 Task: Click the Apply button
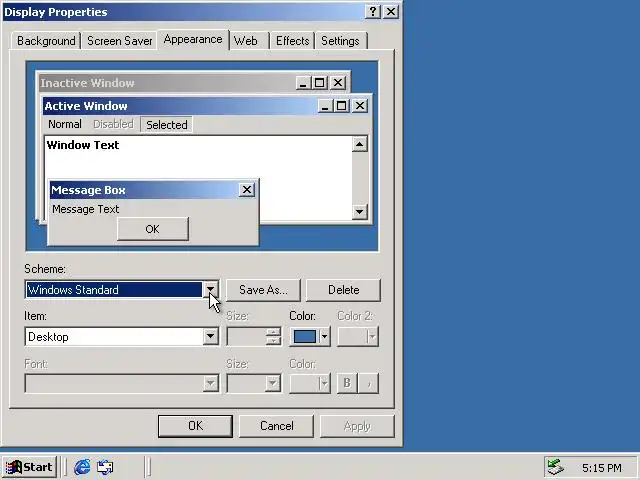[x=357, y=426]
